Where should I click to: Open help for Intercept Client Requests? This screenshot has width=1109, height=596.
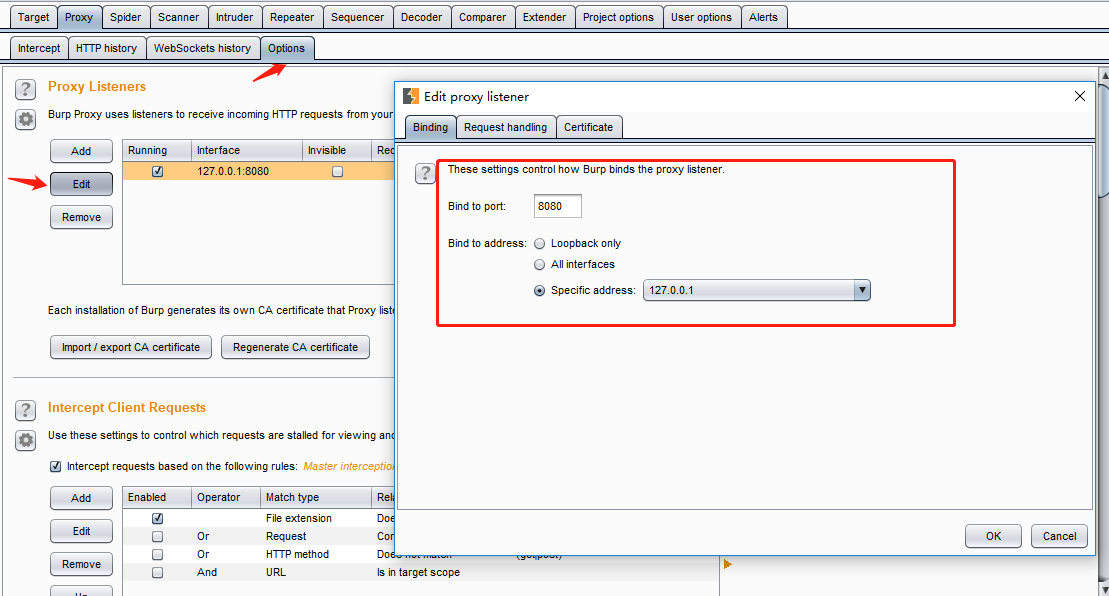click(x=25, y=410)
